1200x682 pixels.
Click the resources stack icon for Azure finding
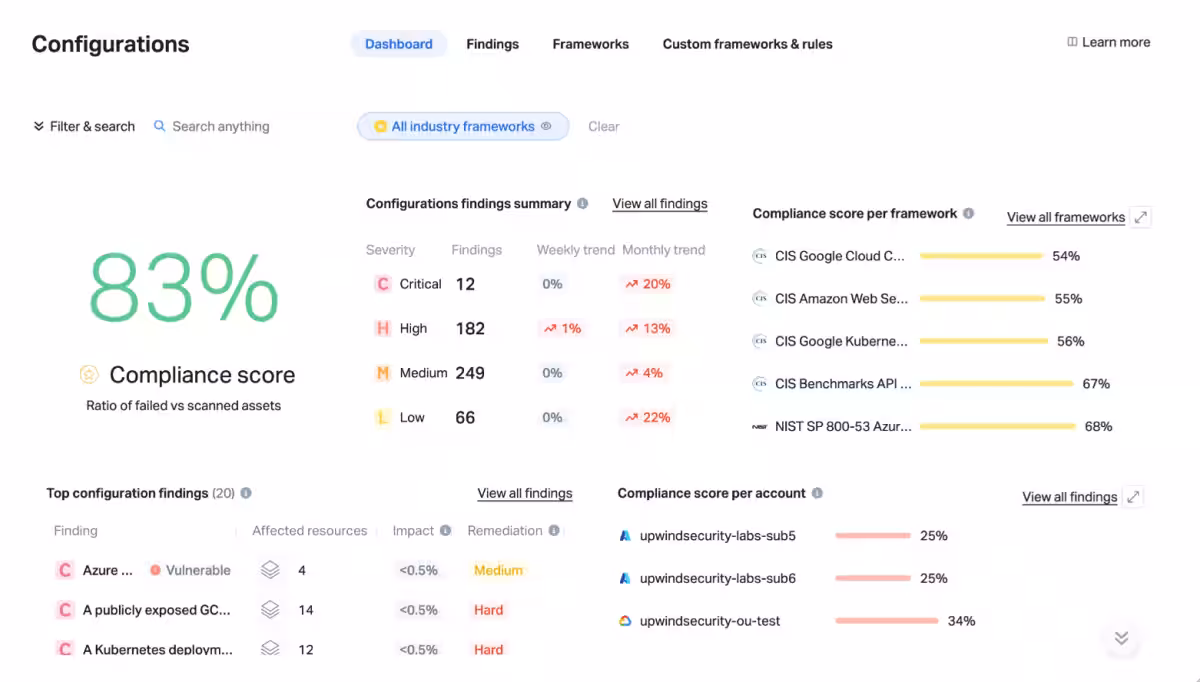click(269, 570)
